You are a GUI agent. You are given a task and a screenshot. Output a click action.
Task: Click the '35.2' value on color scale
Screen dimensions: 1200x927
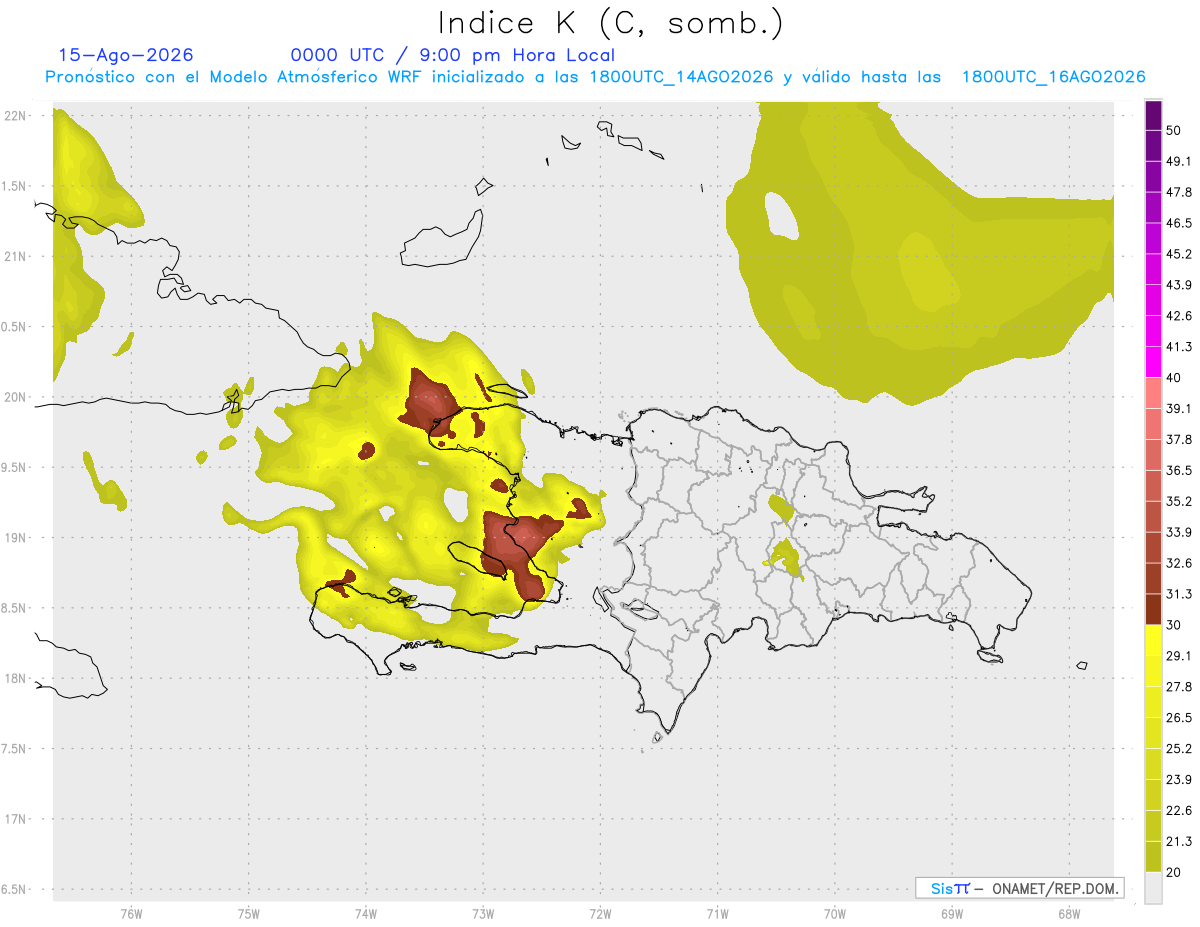(1179, 501)
